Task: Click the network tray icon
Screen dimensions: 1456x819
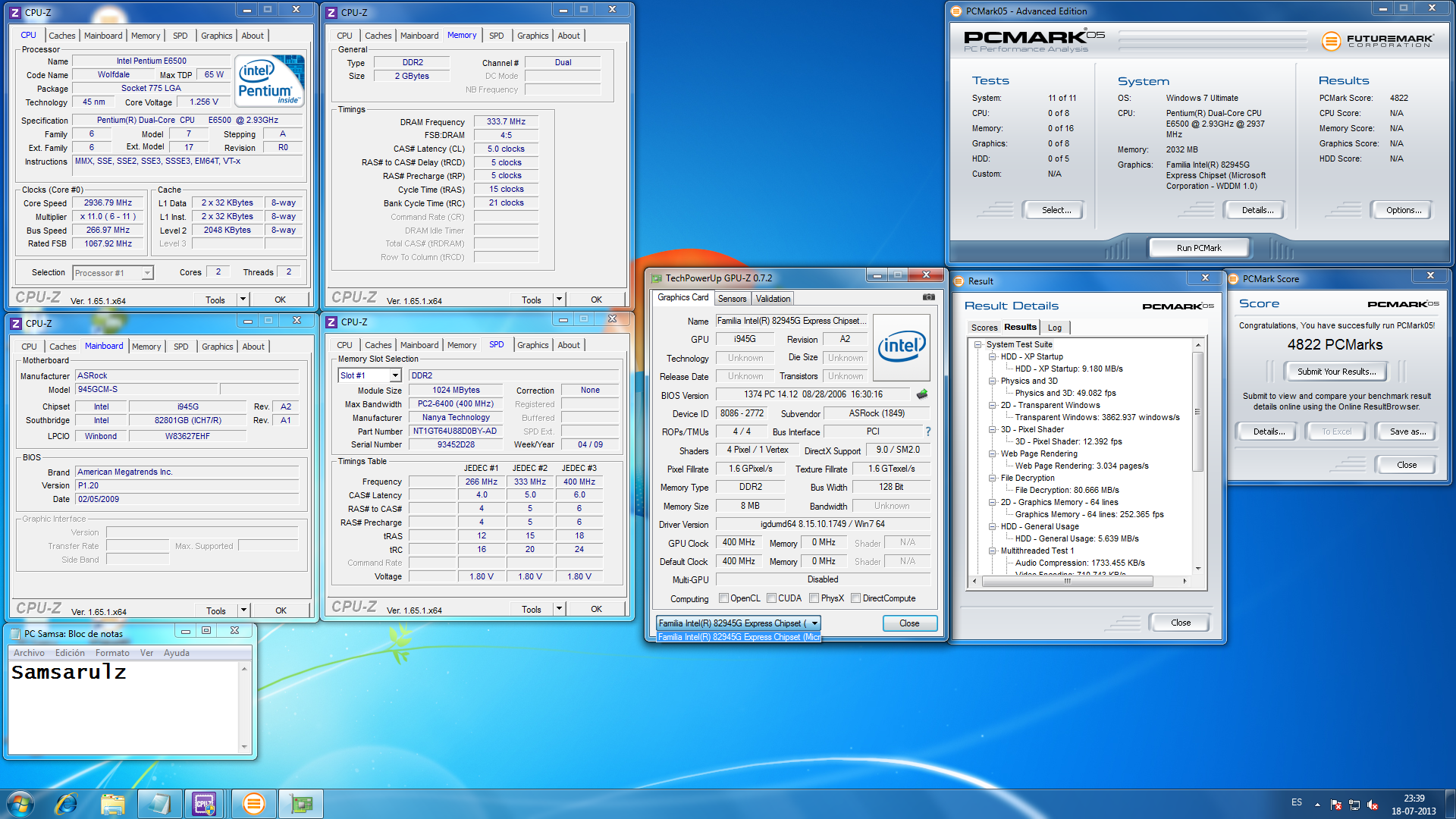Action: click(1354, 805)
